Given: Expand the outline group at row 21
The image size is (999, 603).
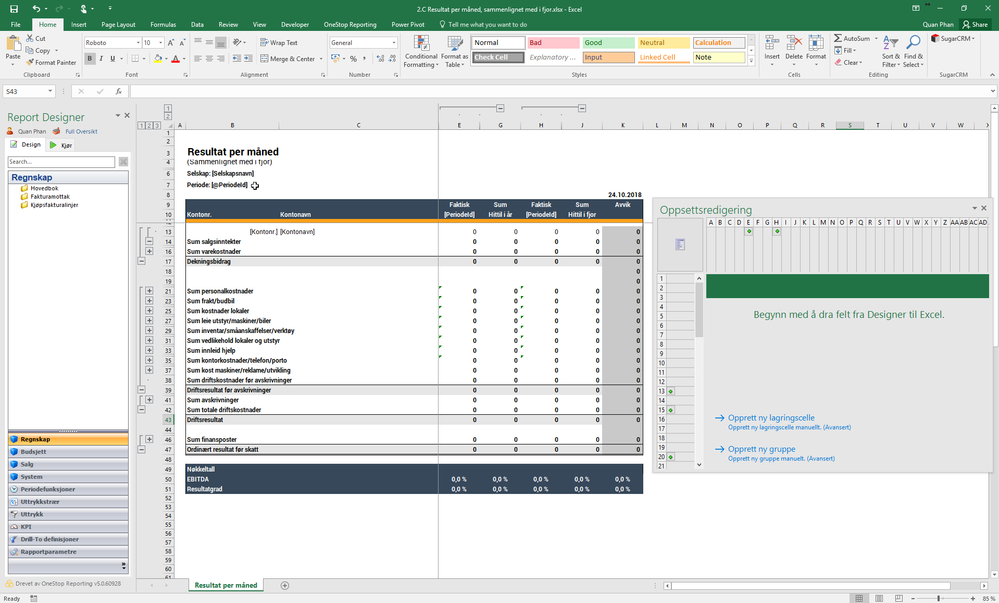Looking at the screenshot, I should (x=149, y=291).
